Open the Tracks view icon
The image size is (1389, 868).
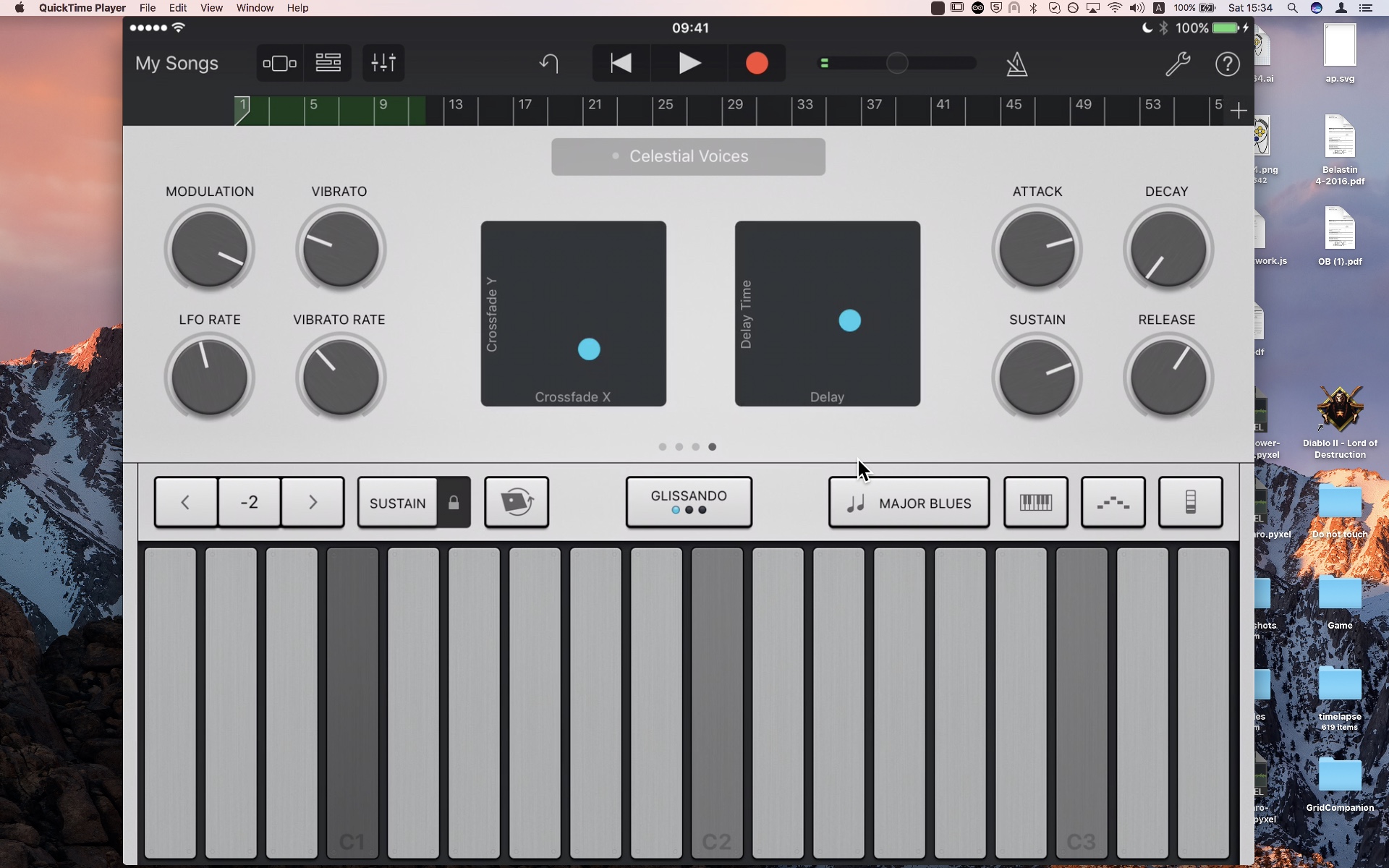point(328,63)
